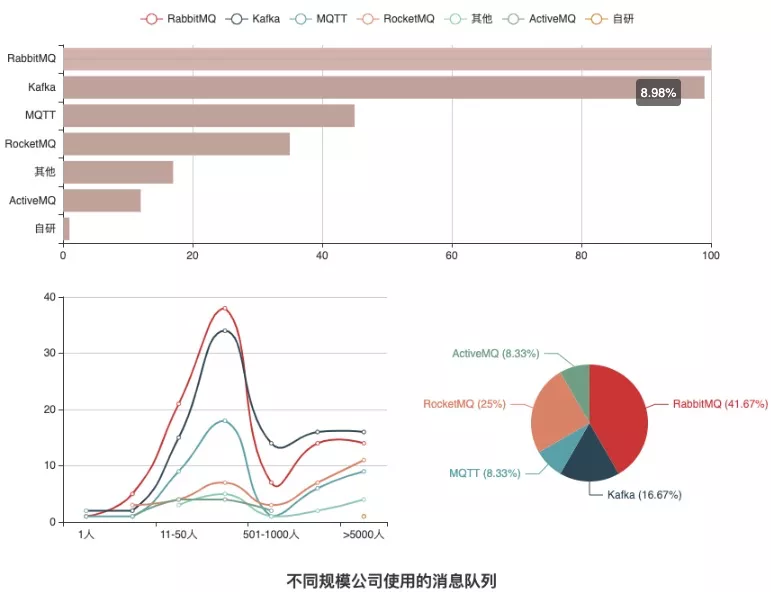The height and width of the screenshot is (592, 771).
Task: Select the dark Kafka pie slice
Action: (x=588, y=457)
